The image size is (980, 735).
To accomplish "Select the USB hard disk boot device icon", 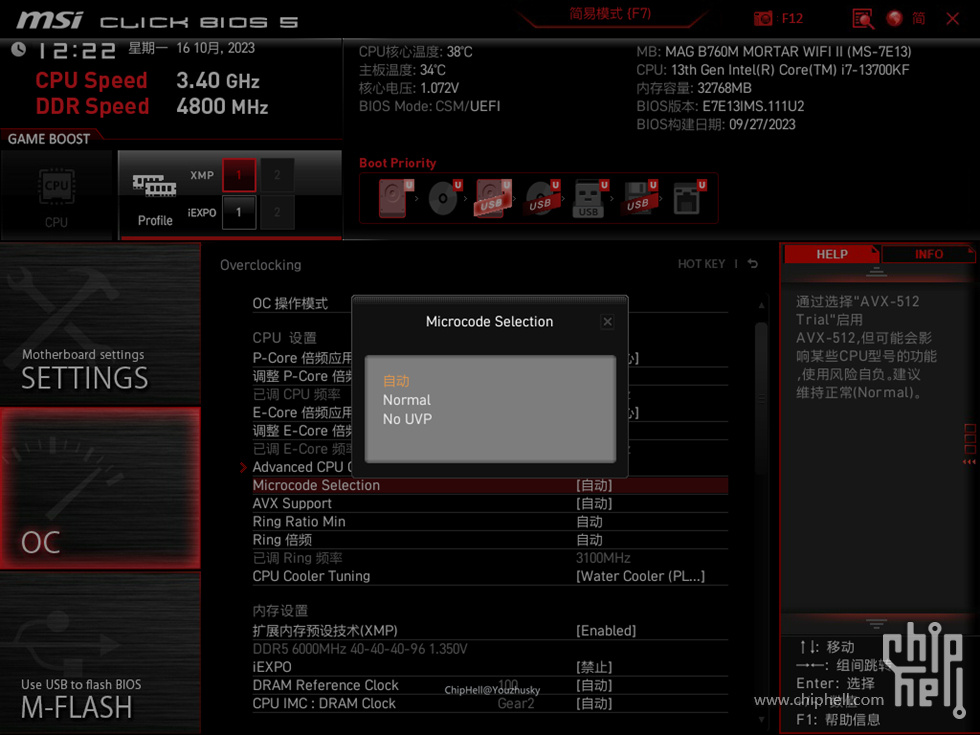I will tap(492, 198).
